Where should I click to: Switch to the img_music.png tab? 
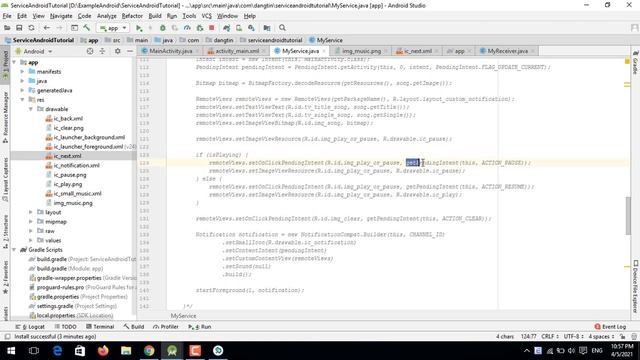tap(361, 51)
